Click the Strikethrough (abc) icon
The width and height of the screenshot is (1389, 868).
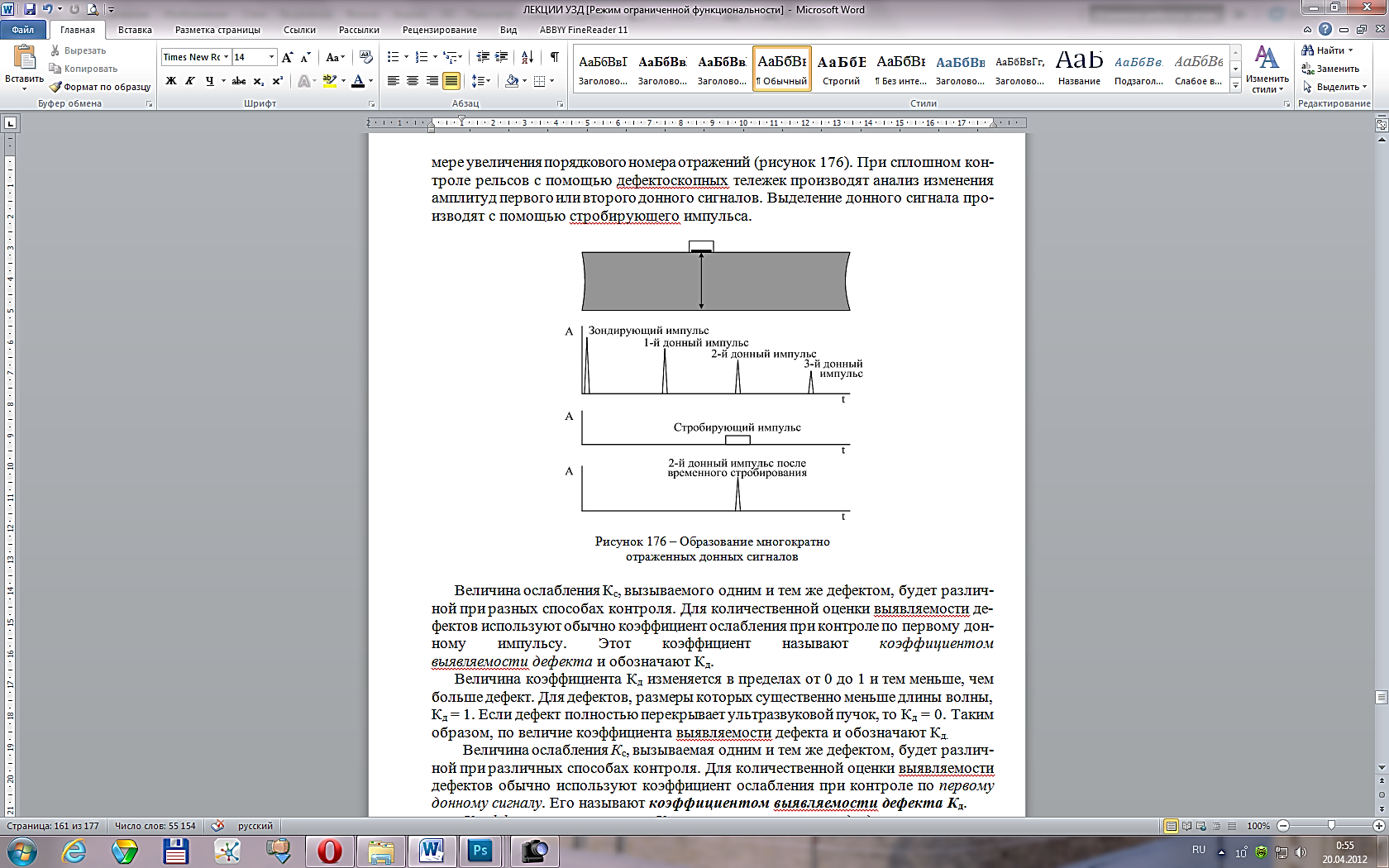click(x=239, y=81)
